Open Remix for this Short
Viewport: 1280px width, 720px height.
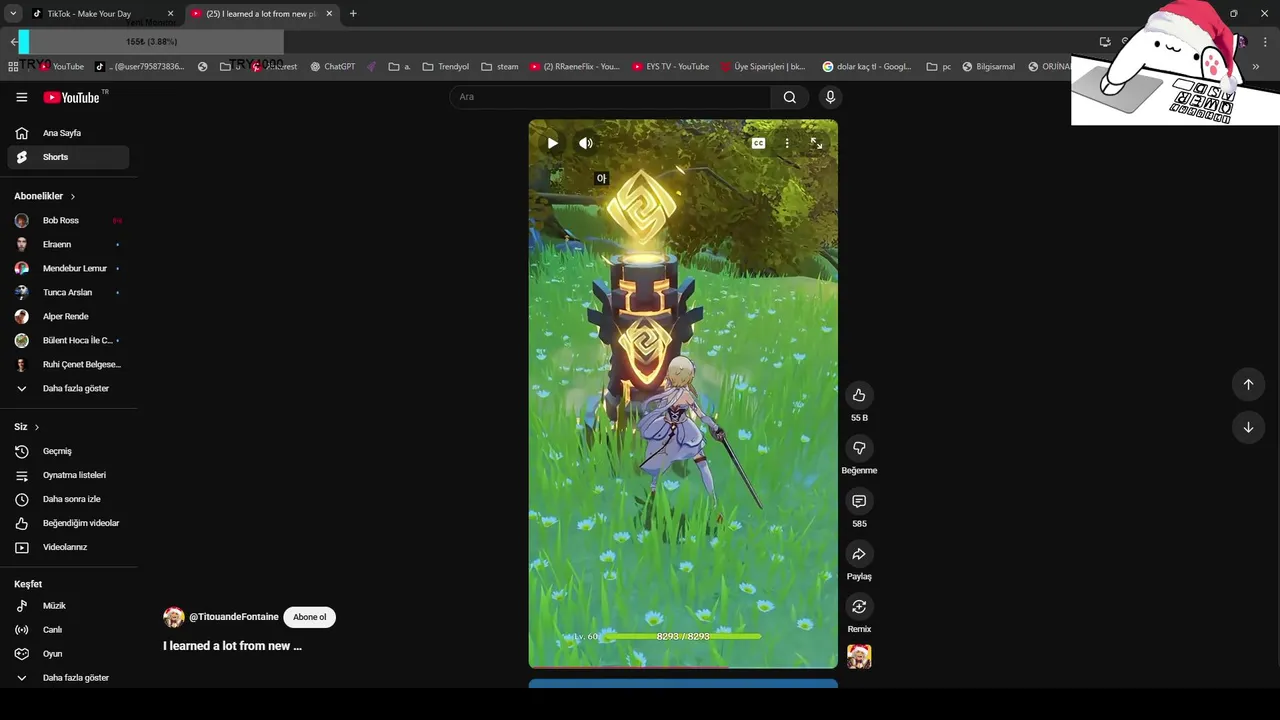pyautogui.click(x=859, y=607)
